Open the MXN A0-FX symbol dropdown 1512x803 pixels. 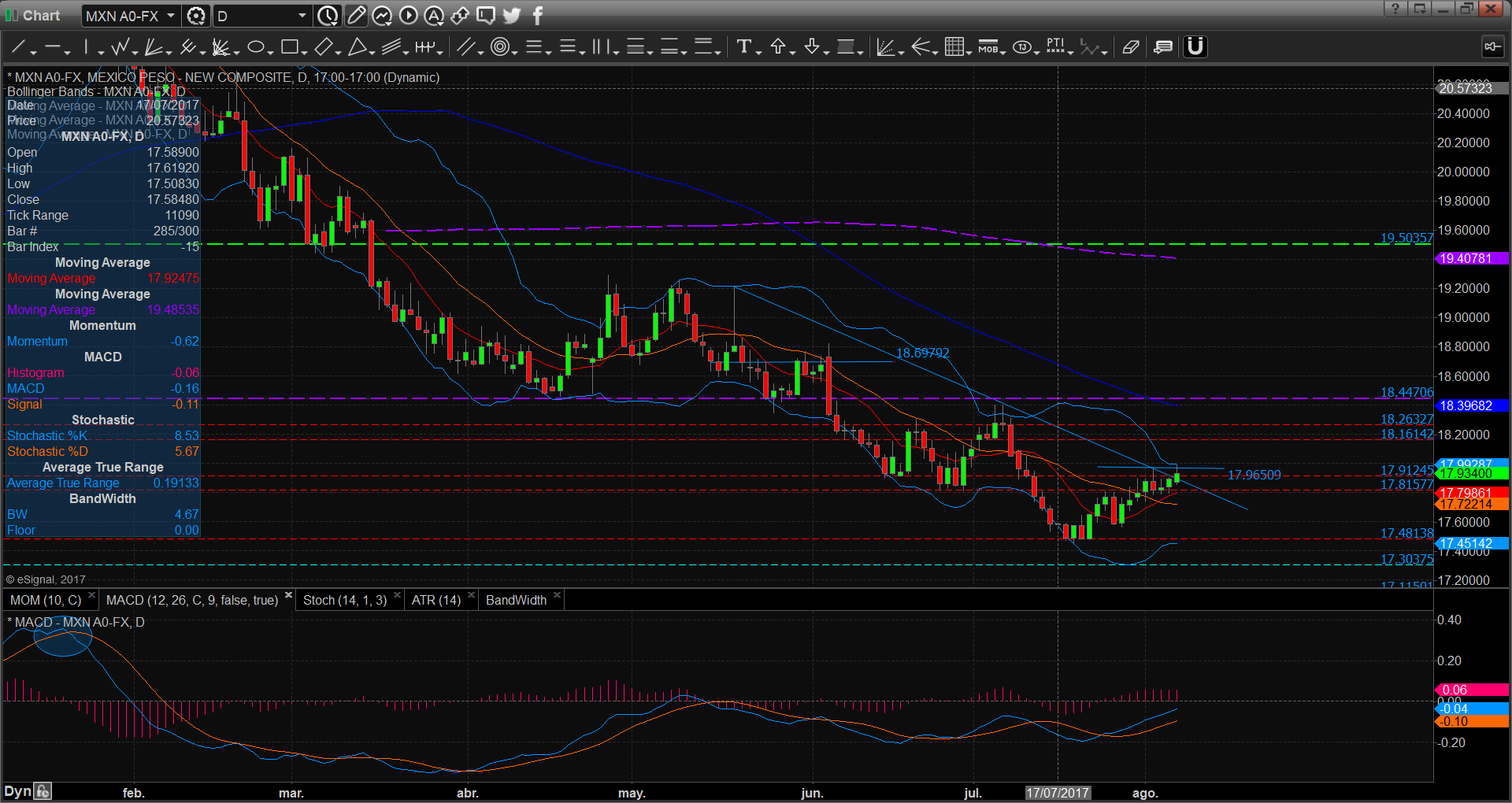(170, 16)
